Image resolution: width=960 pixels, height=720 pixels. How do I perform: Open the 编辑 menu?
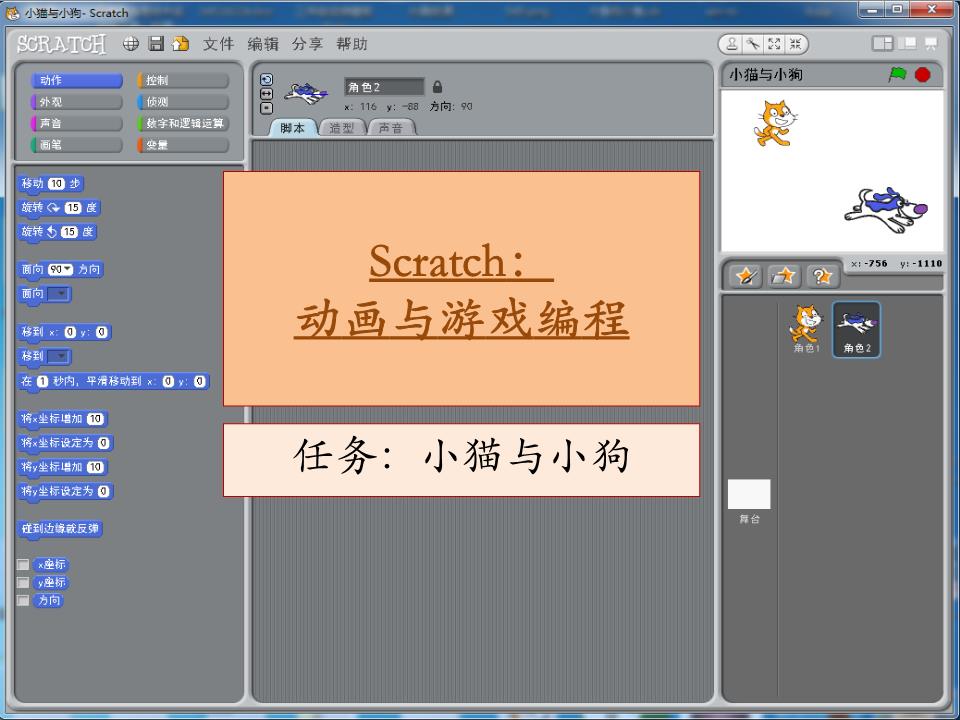pyautogui.click(x=263, y=43)
